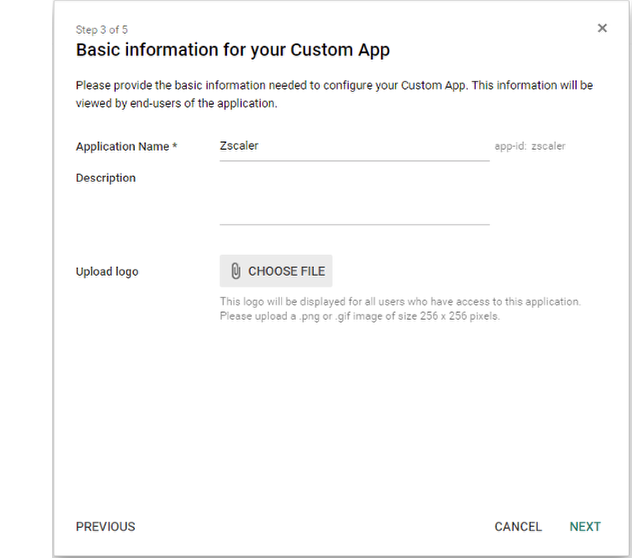Viewport: 632px width, 558px height.
Task: Click the required asterisk after Application Name
Action: (175, 147)
